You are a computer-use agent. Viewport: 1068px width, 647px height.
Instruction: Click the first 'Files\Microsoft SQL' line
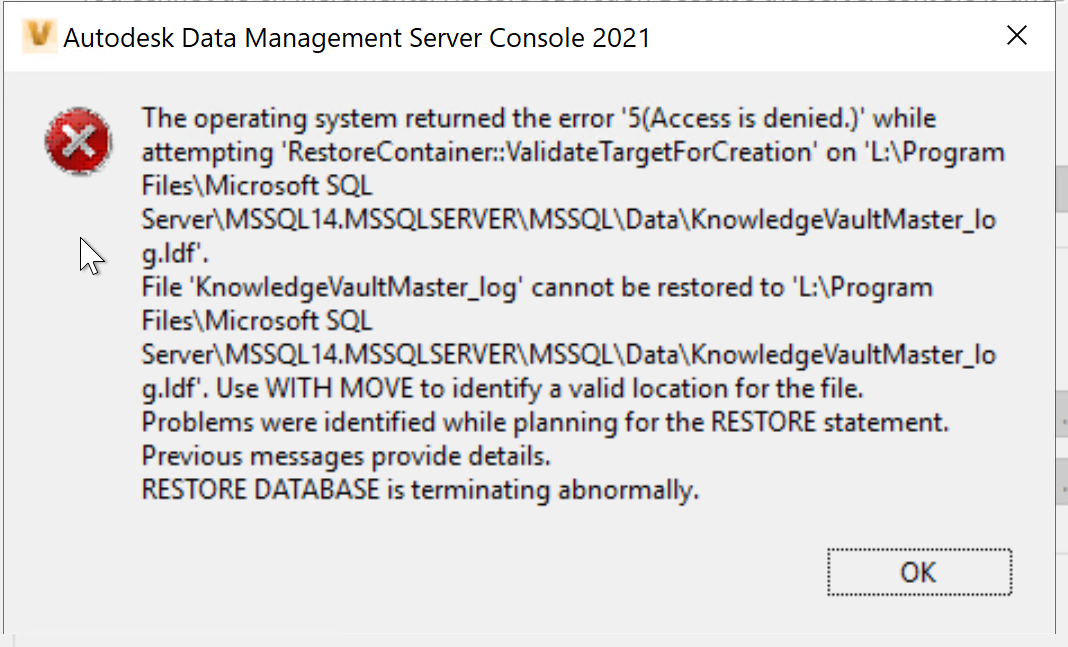coord(257,186)
